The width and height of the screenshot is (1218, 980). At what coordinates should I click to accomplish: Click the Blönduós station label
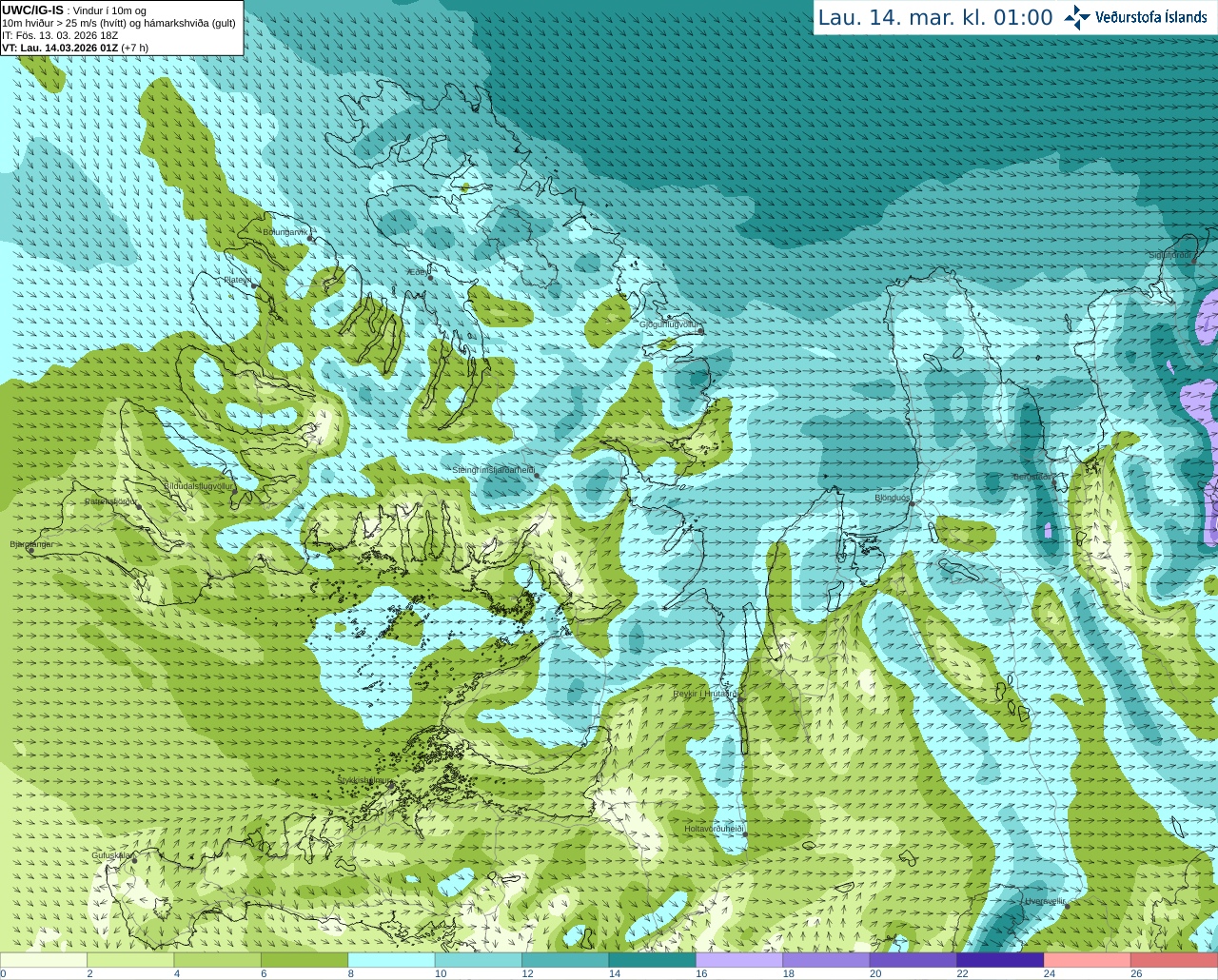click(893, 498)
